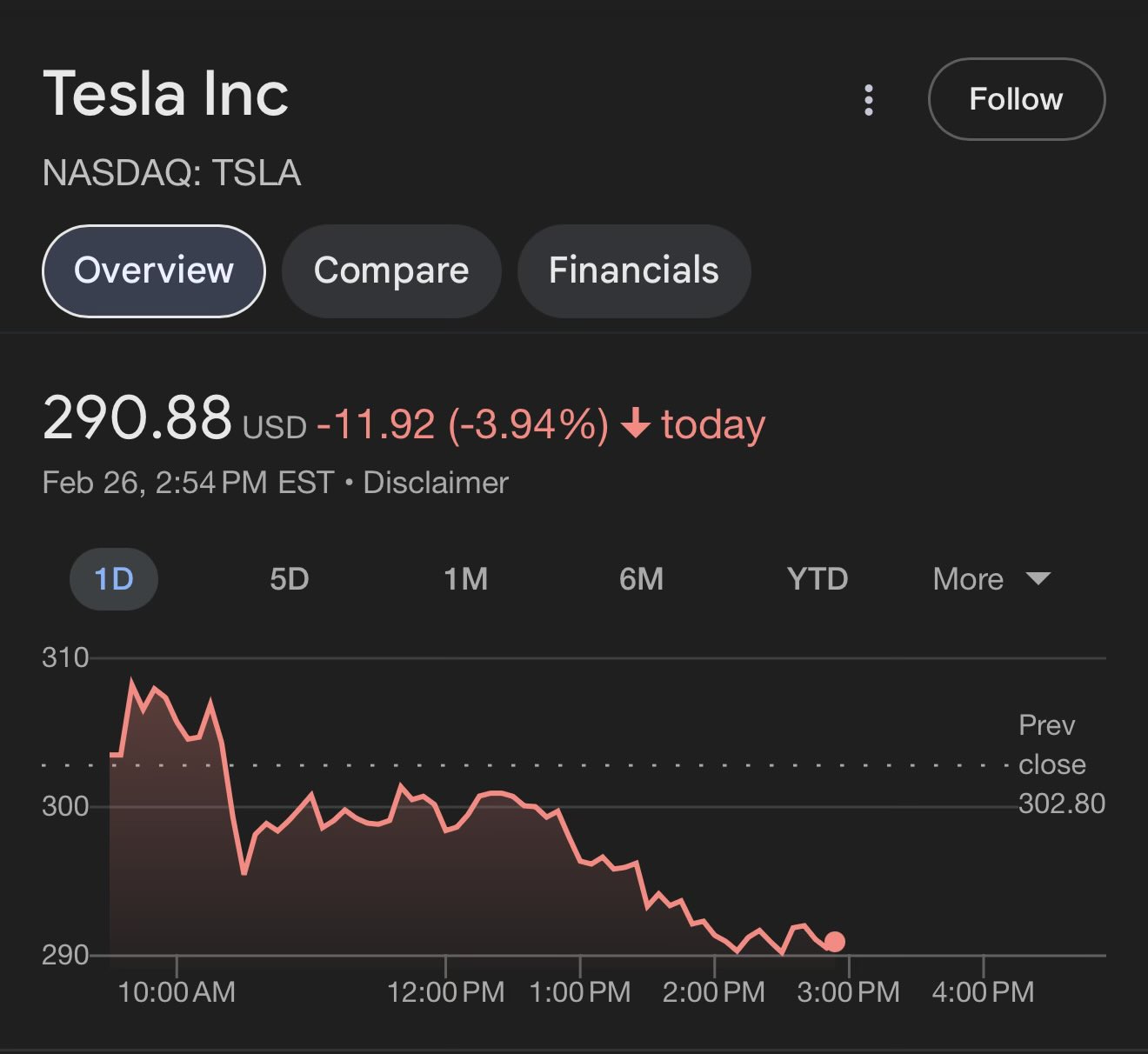This screenshot has width=1148, height=1054.
Task: Click the NASDAQ: TSLA ticker text
Action: click(x=171, y=173)
